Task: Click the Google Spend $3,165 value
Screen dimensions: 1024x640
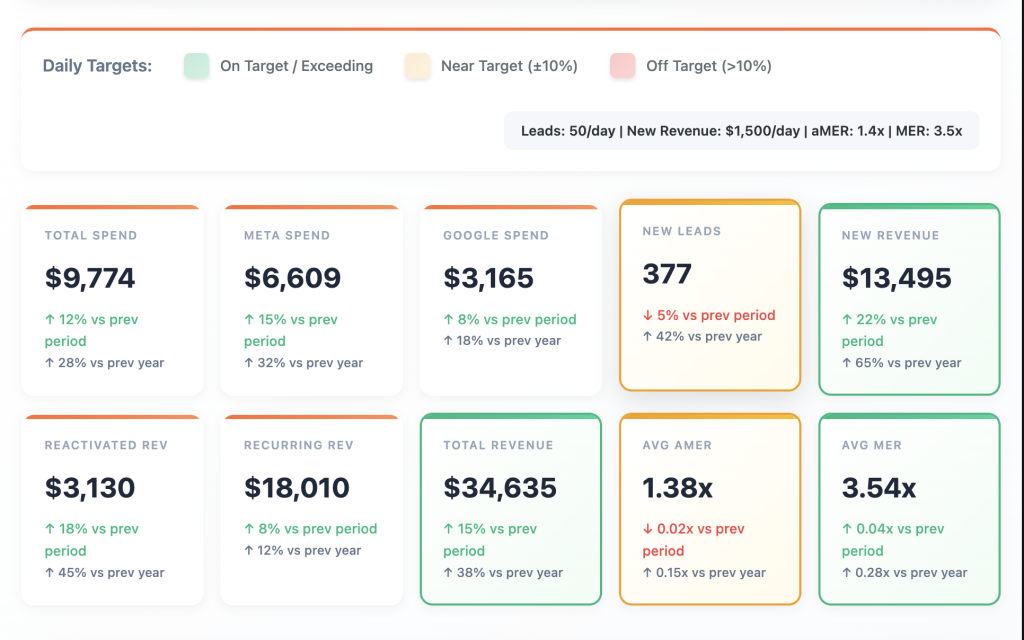Action: [489, 278]
